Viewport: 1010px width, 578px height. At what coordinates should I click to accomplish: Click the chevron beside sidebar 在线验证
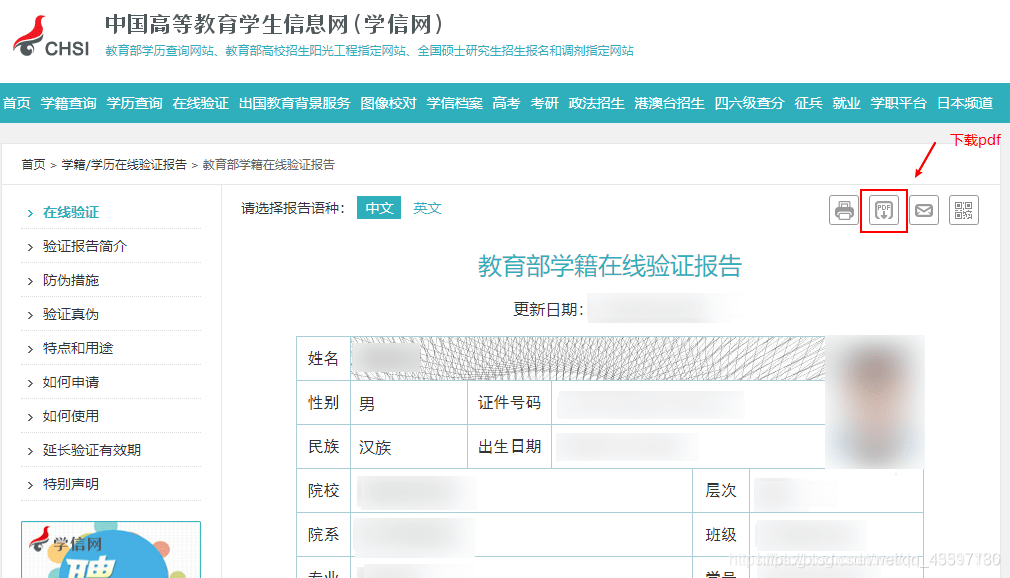30,213
